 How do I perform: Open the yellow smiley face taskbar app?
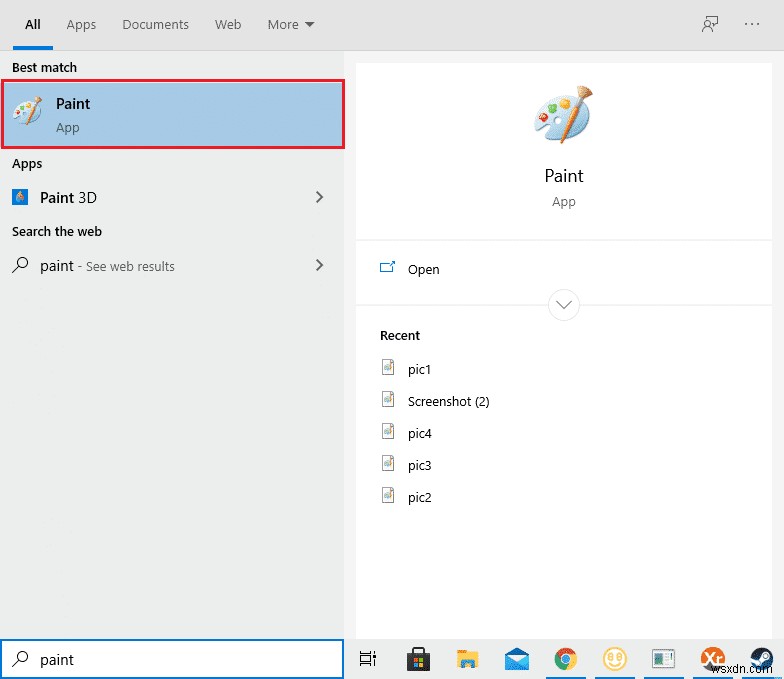point(614,659)
